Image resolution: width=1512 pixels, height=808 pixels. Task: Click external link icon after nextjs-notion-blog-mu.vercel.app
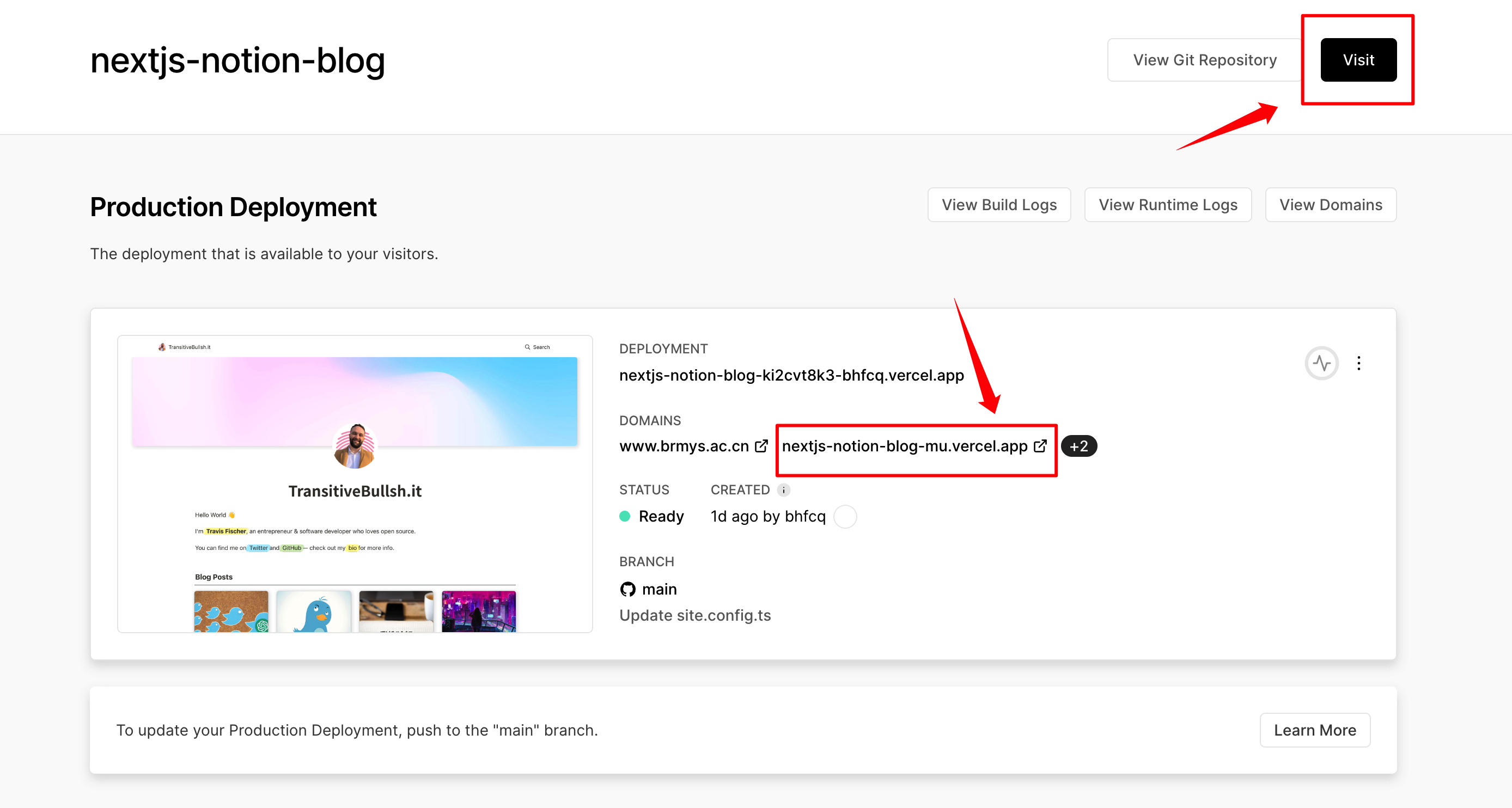click(1040, 446)
